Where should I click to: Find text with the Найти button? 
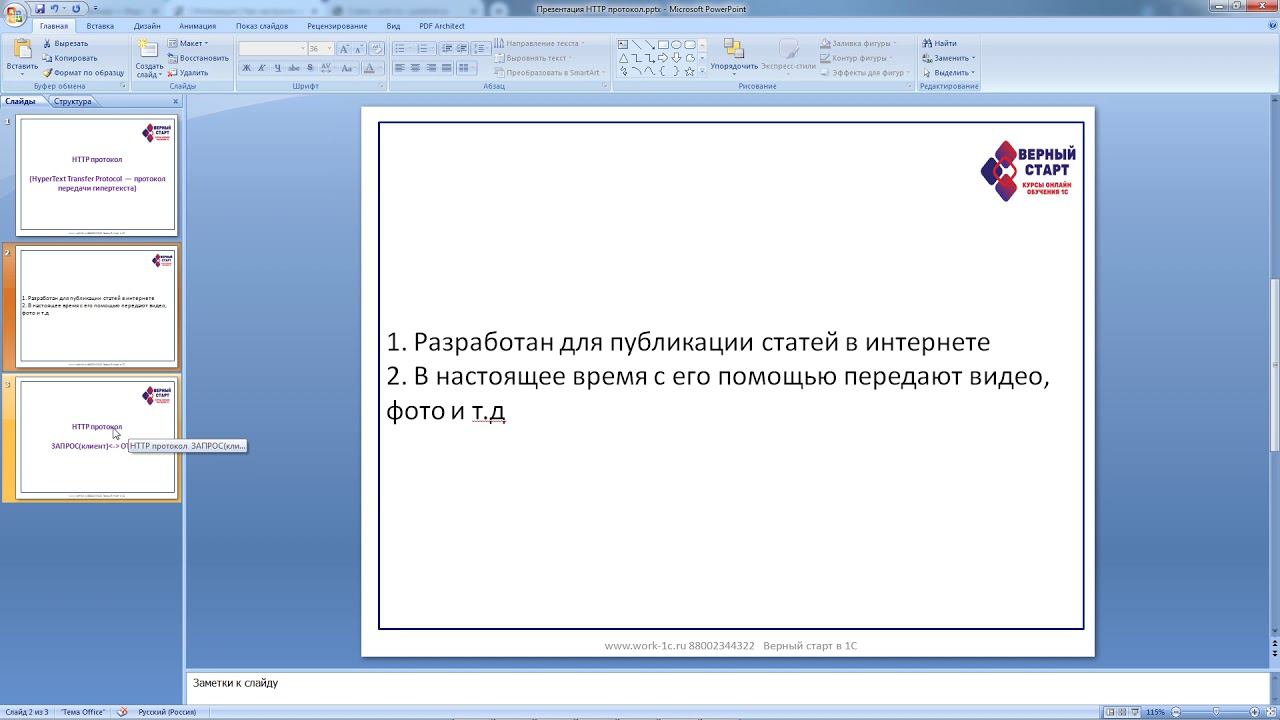(x=939, y=43)
